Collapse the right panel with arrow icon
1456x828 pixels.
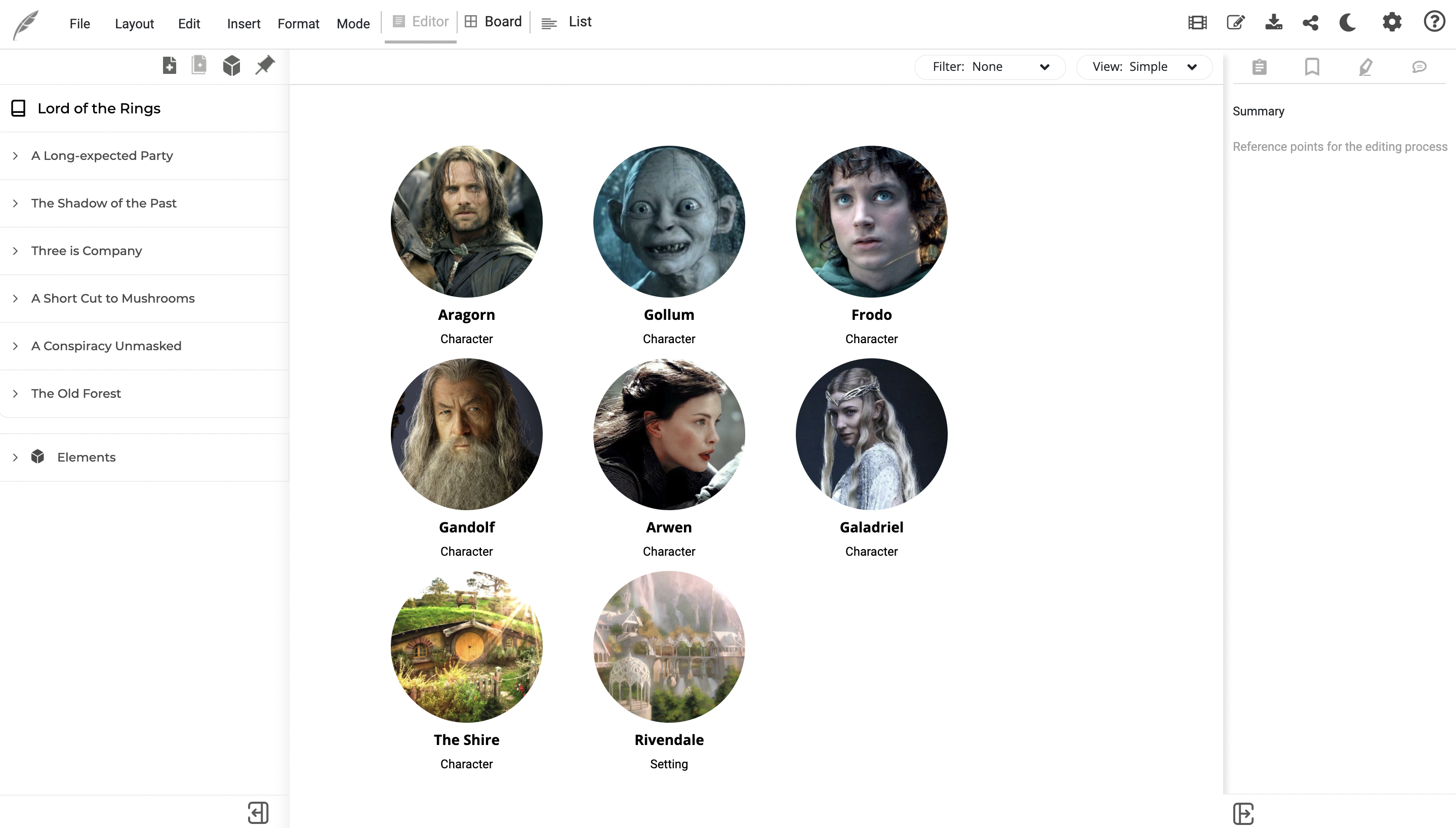point(1243,814)
